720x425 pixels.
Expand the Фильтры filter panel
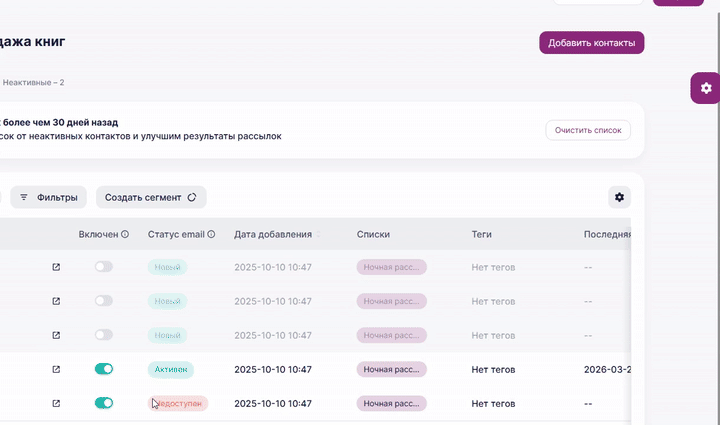point(49,198)
